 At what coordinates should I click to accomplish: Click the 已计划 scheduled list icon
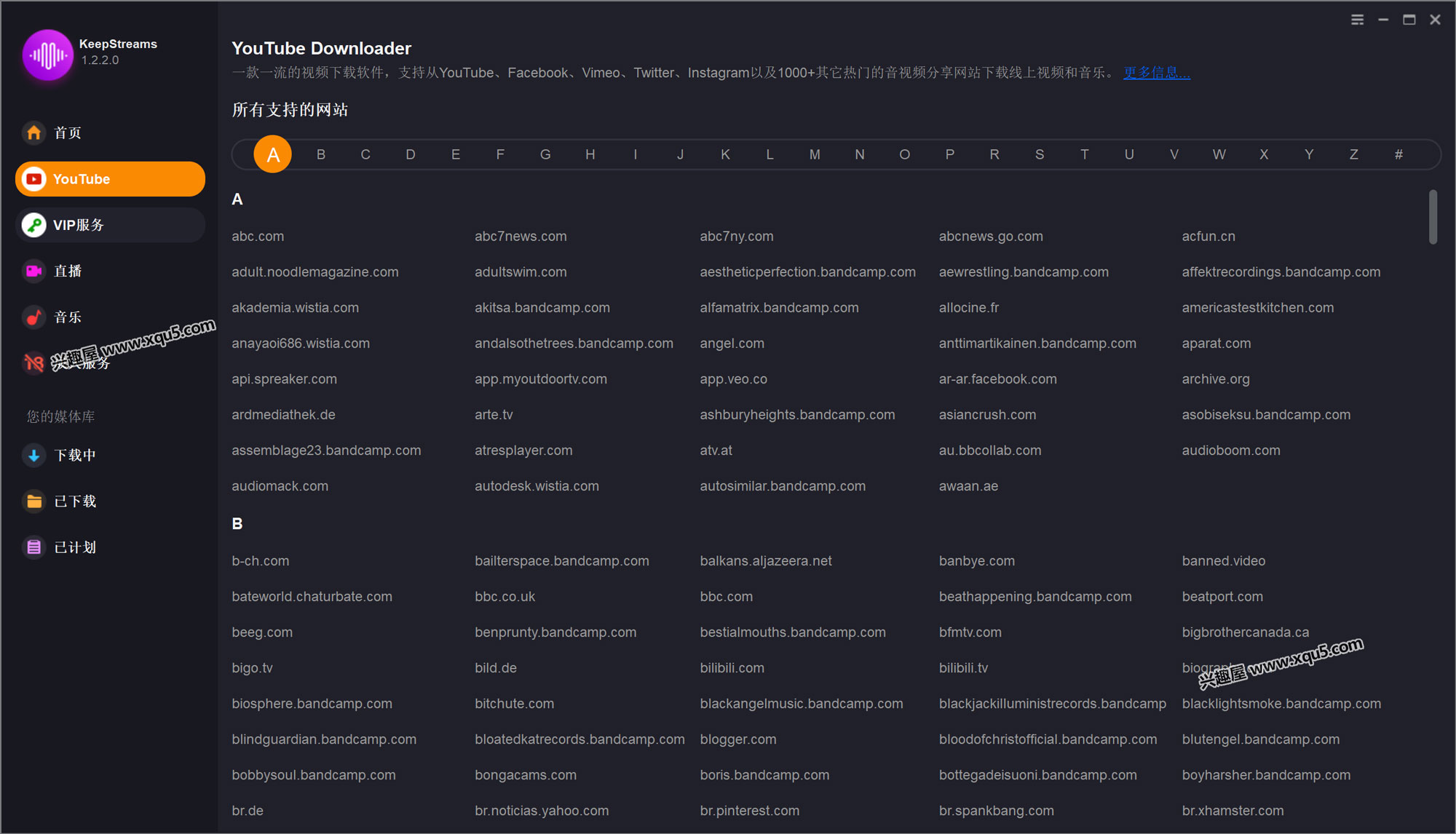[33, 547]
